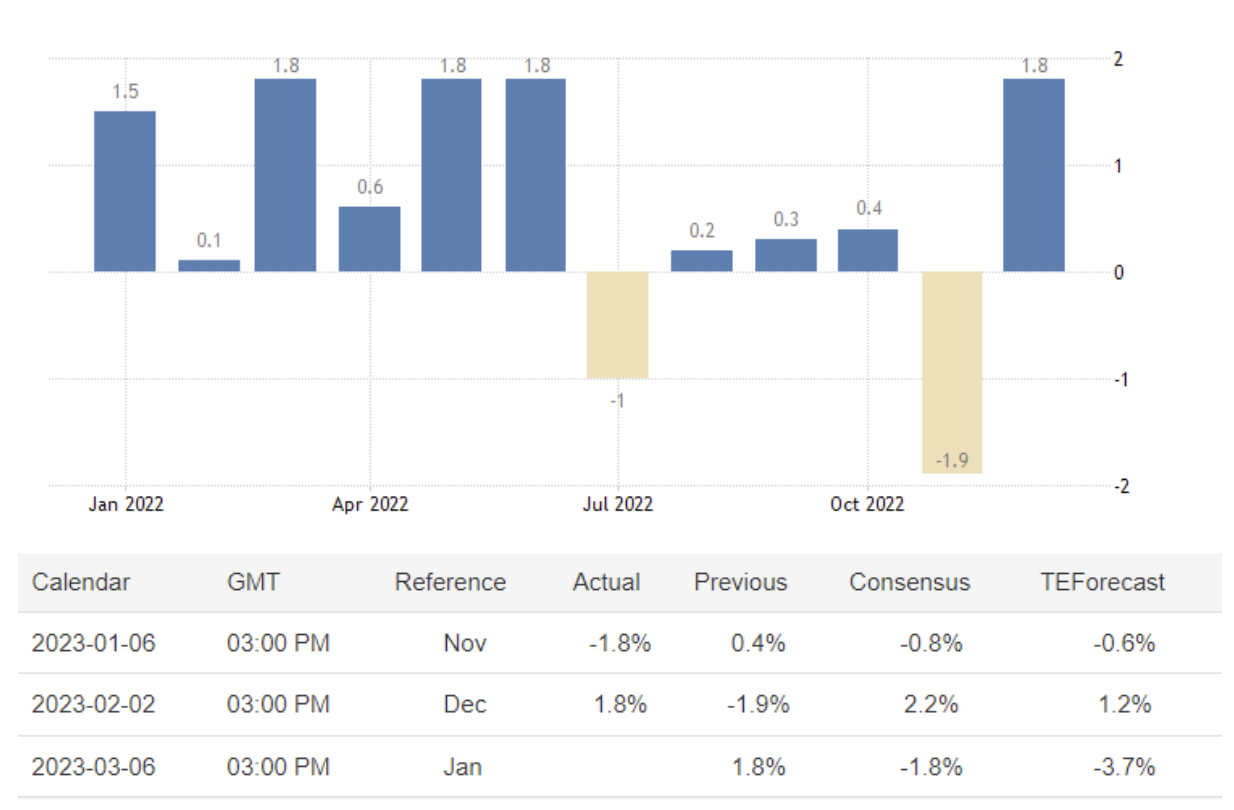
Task: Click the rightmost 1.8 bar in chart
Action: pos(1034,175)
